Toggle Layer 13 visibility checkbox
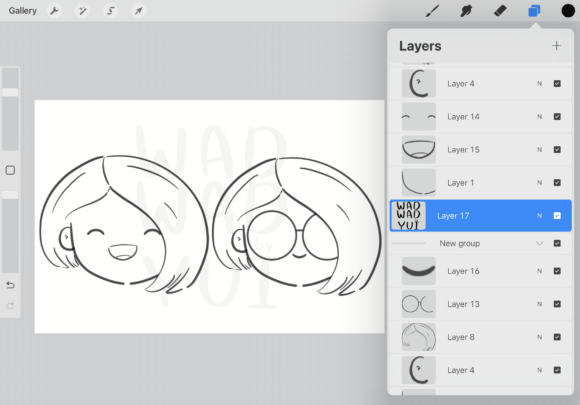The height and width of the screenshot is (405, 580). pos(557,304)
